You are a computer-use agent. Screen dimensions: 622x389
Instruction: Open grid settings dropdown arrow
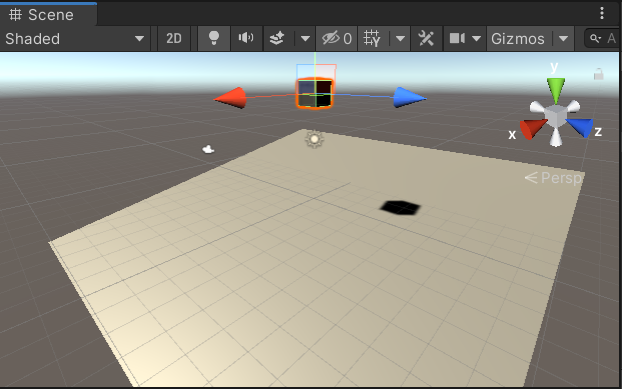(x=400, y=39)
